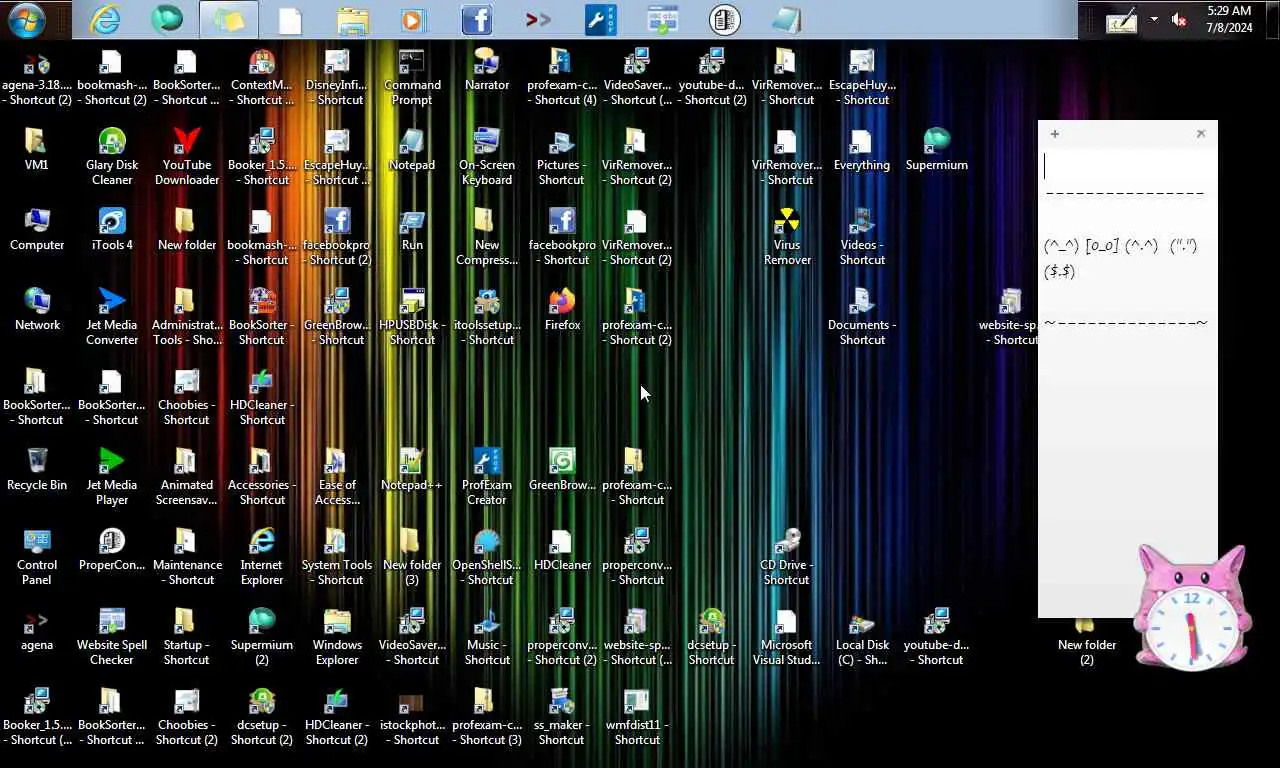Select the CD Drive shortcut icon
Image resolution: width=1280 pixels, height=768 pixels.
click(787, 557)
